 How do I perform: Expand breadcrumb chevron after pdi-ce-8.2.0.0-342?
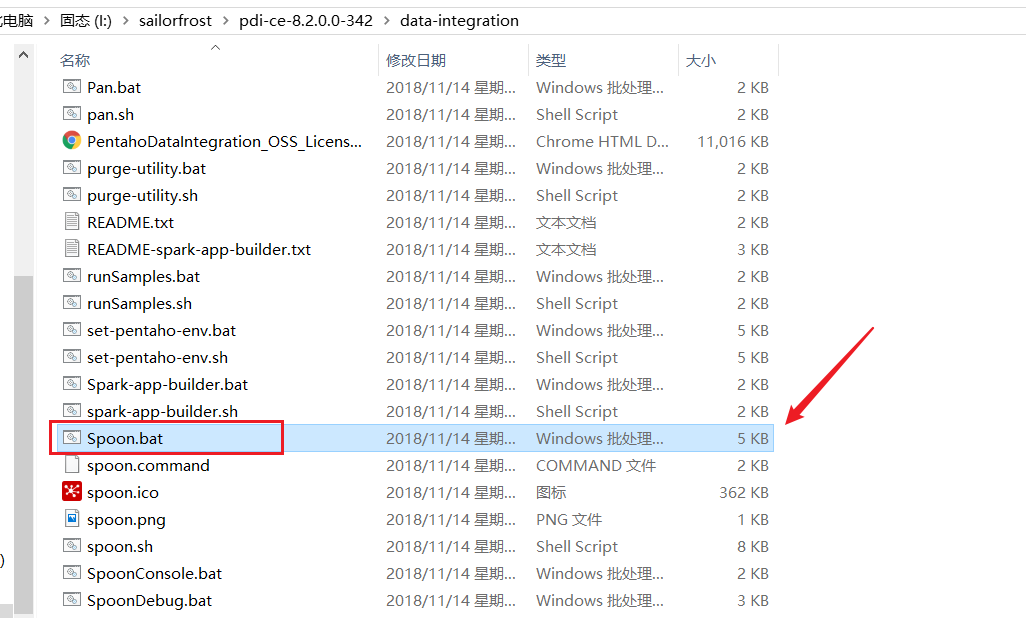[387, 21]
